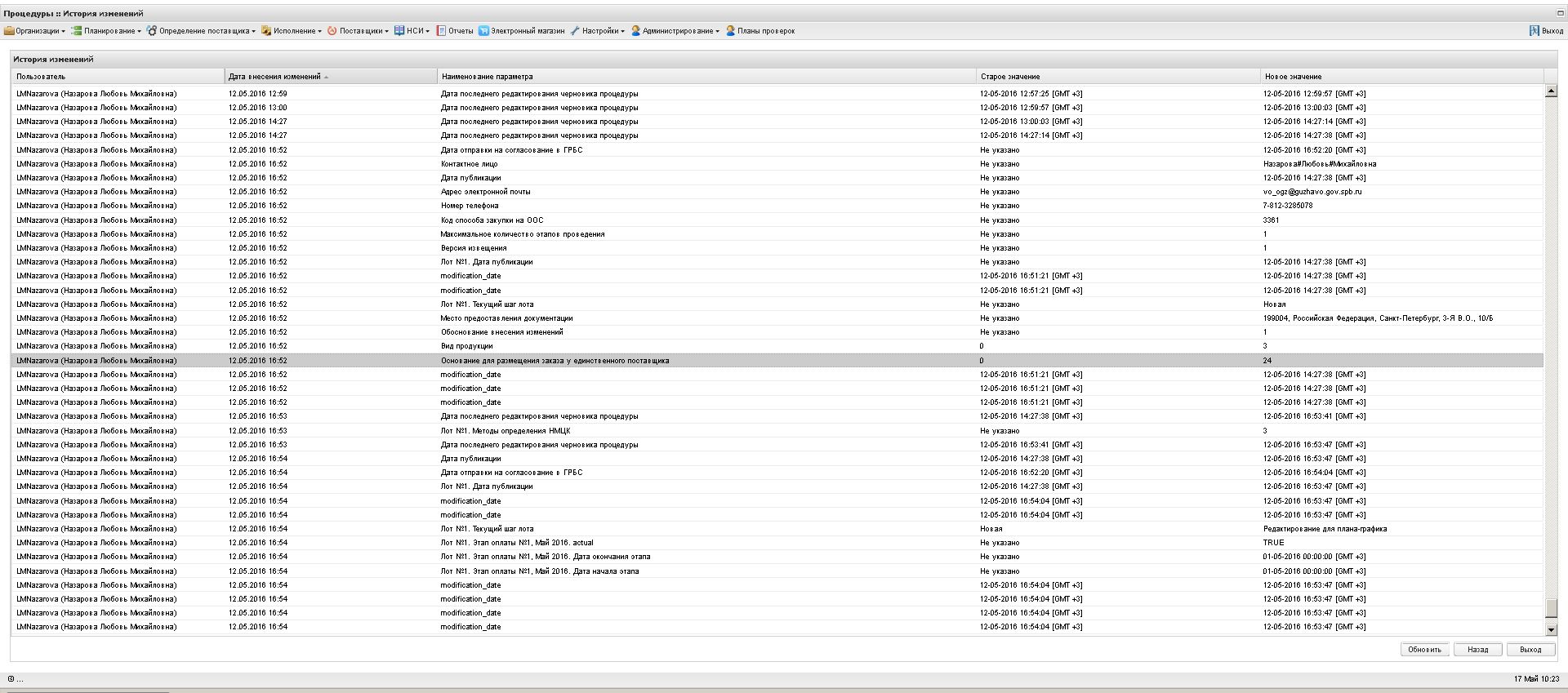Go to Электронный магазин
This screenshot has width=1568, height=693.
click(x=522, y=31)
